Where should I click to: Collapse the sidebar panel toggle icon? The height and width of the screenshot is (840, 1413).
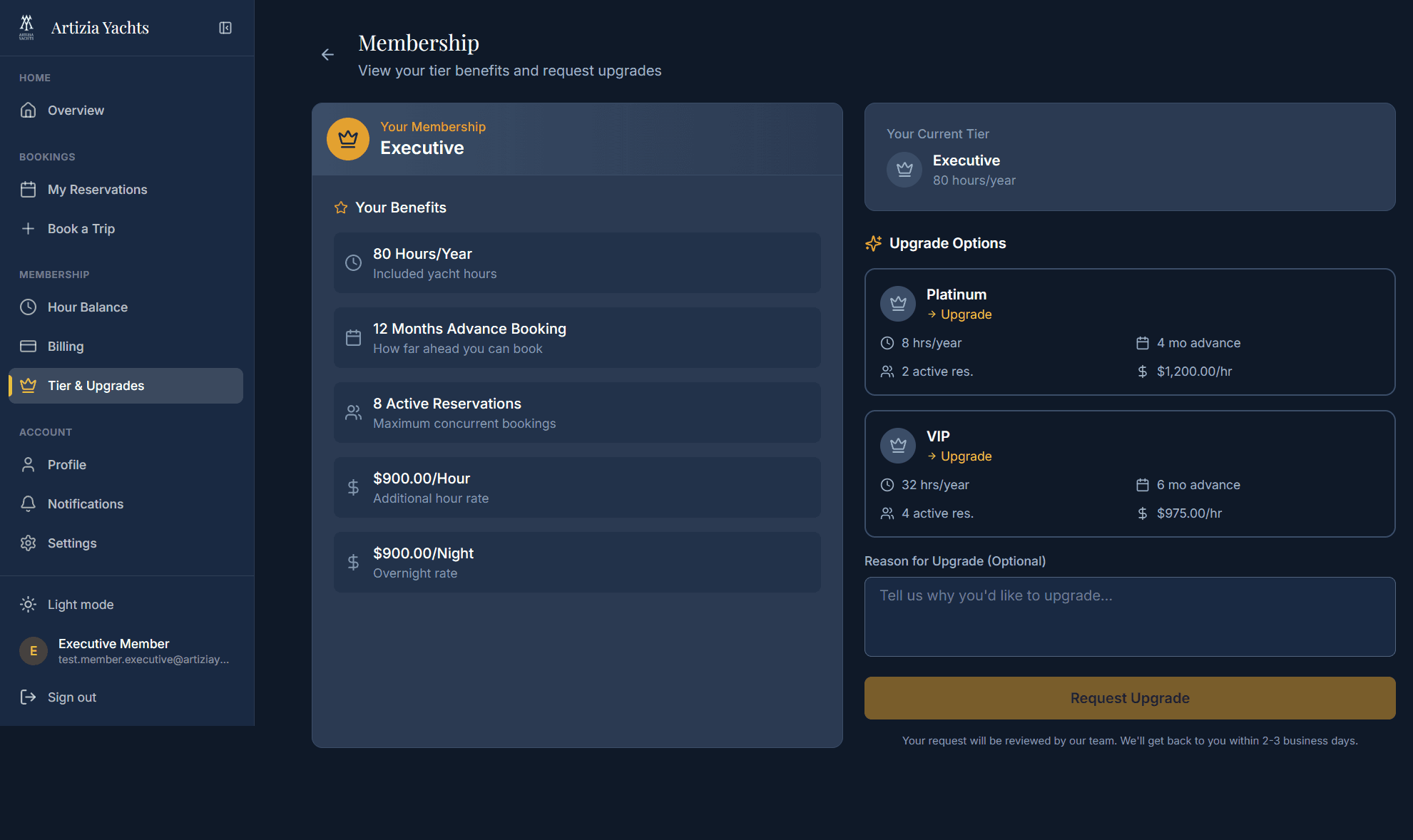225,28
